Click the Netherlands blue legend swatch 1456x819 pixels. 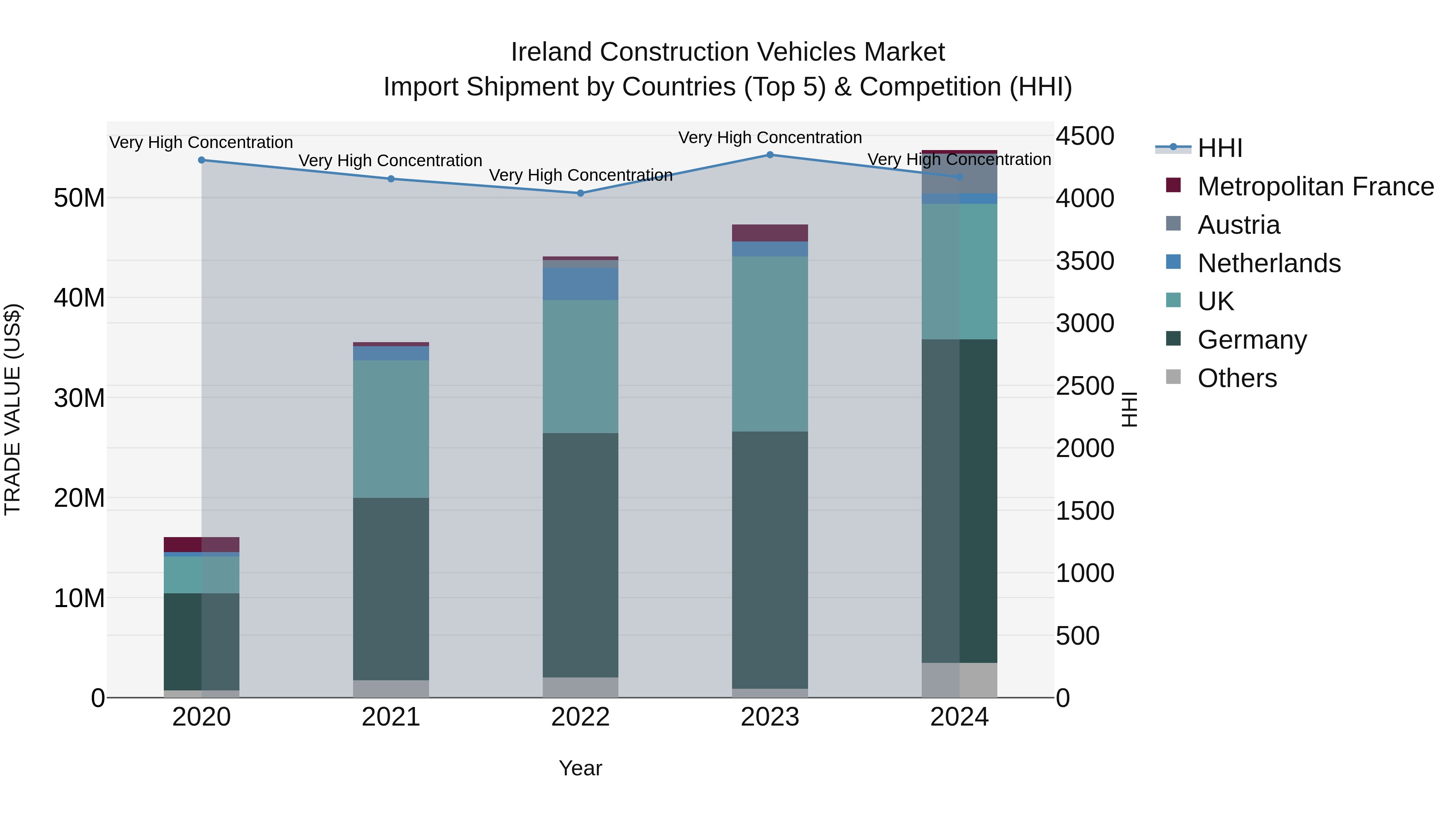coord(1173,262)
